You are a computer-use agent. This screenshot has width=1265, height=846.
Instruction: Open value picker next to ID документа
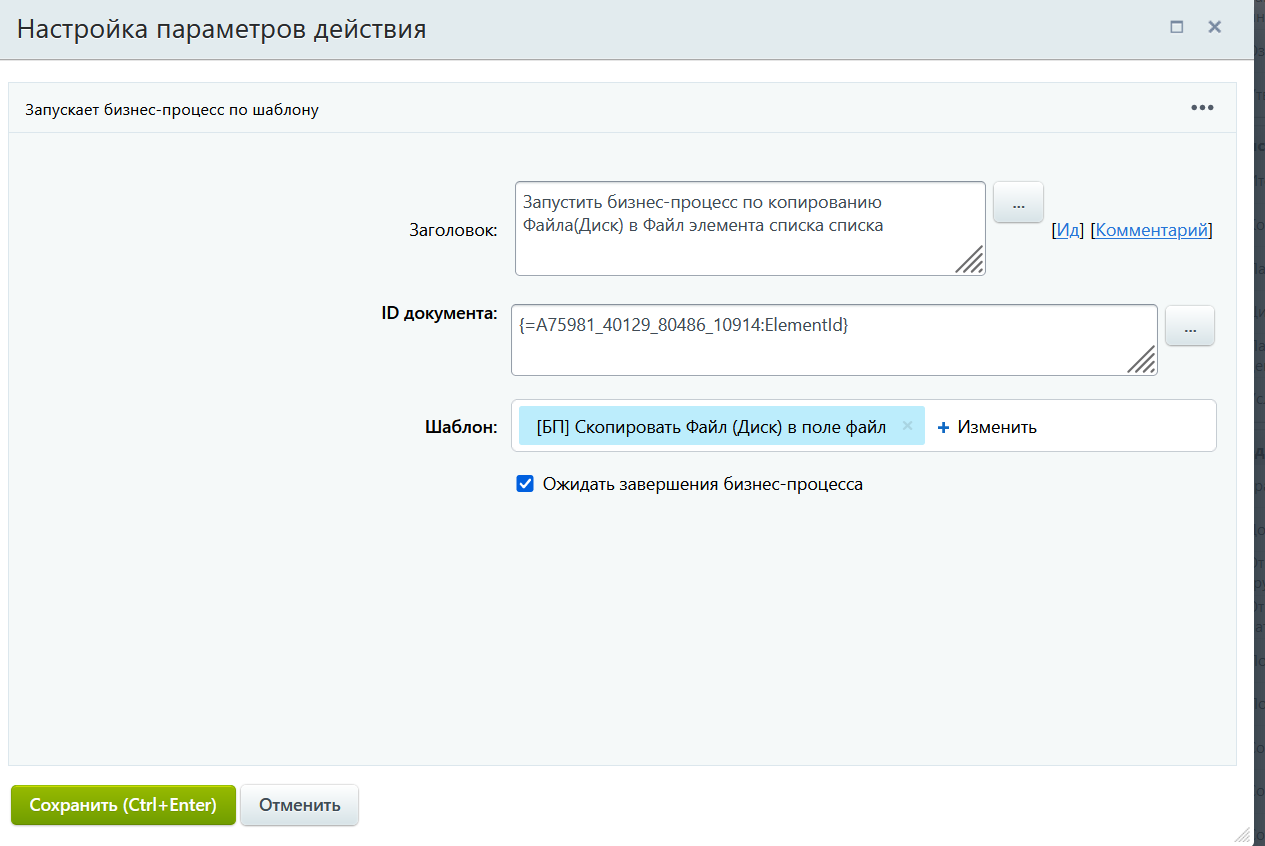pos(1190,326)
